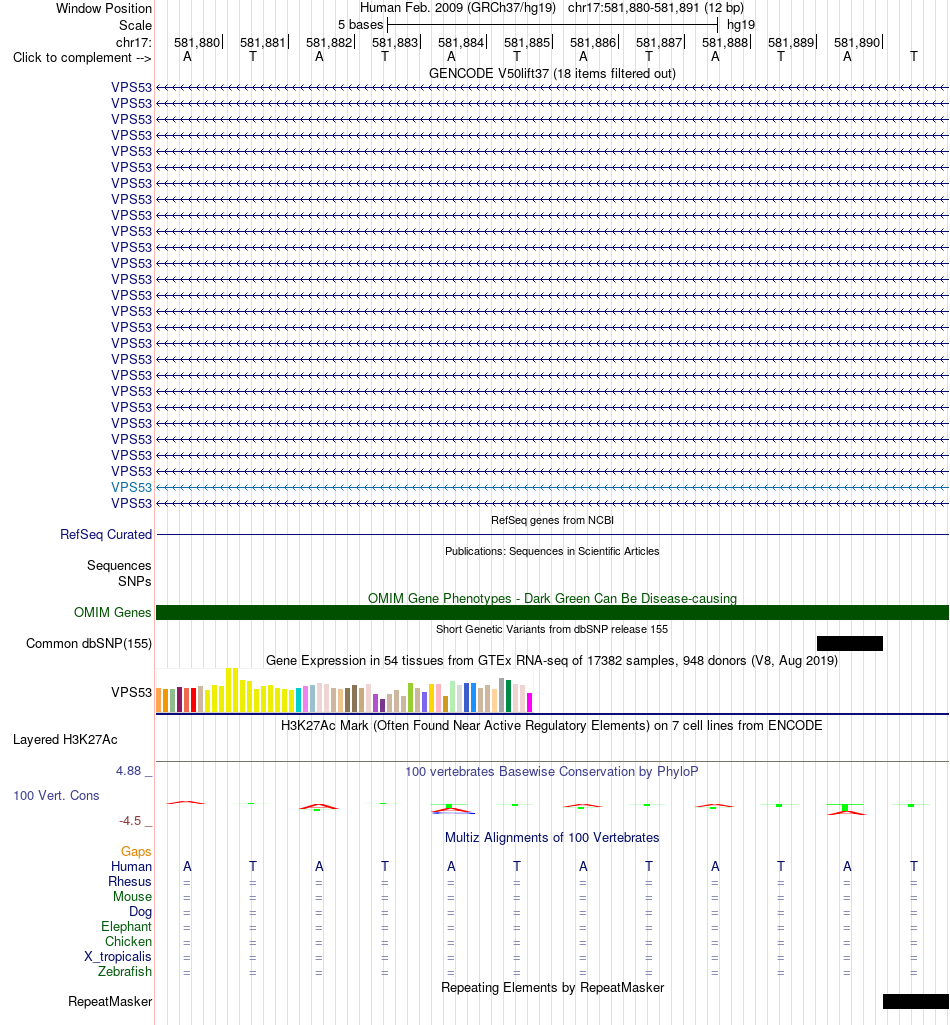This screenshot has height=1025, width=950.
Task: Click the Gaps label in Multiz track
Action: pyautogui.click(x=136, y=851)
